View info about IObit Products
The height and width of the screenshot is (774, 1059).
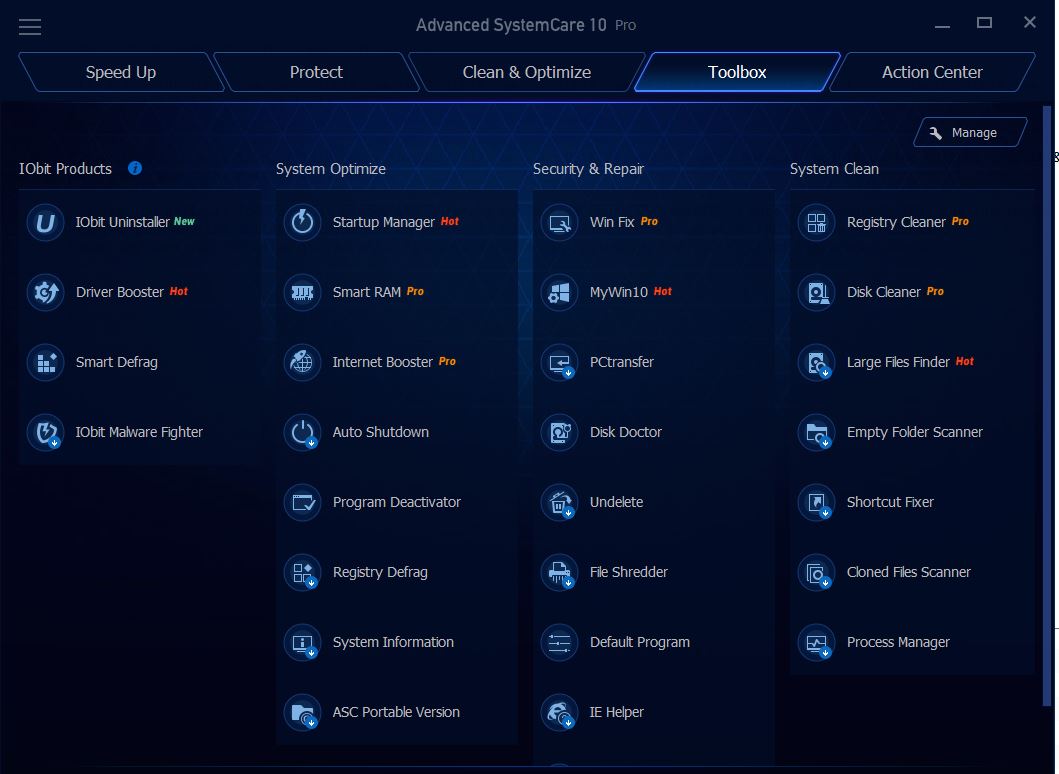click(x=135, y=168)
